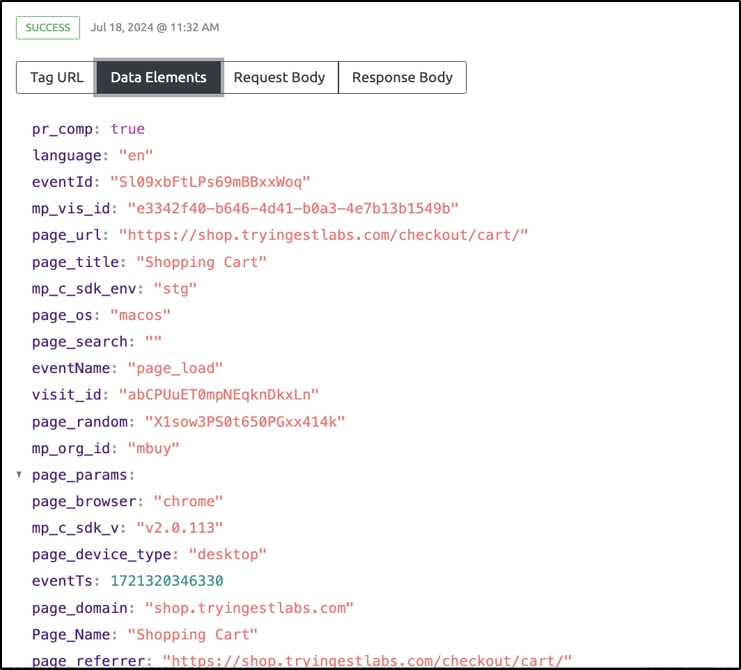Viewport: 741px width, 670px height.
Task: Click the visit_id value string
Action: (x=219, y=395)
